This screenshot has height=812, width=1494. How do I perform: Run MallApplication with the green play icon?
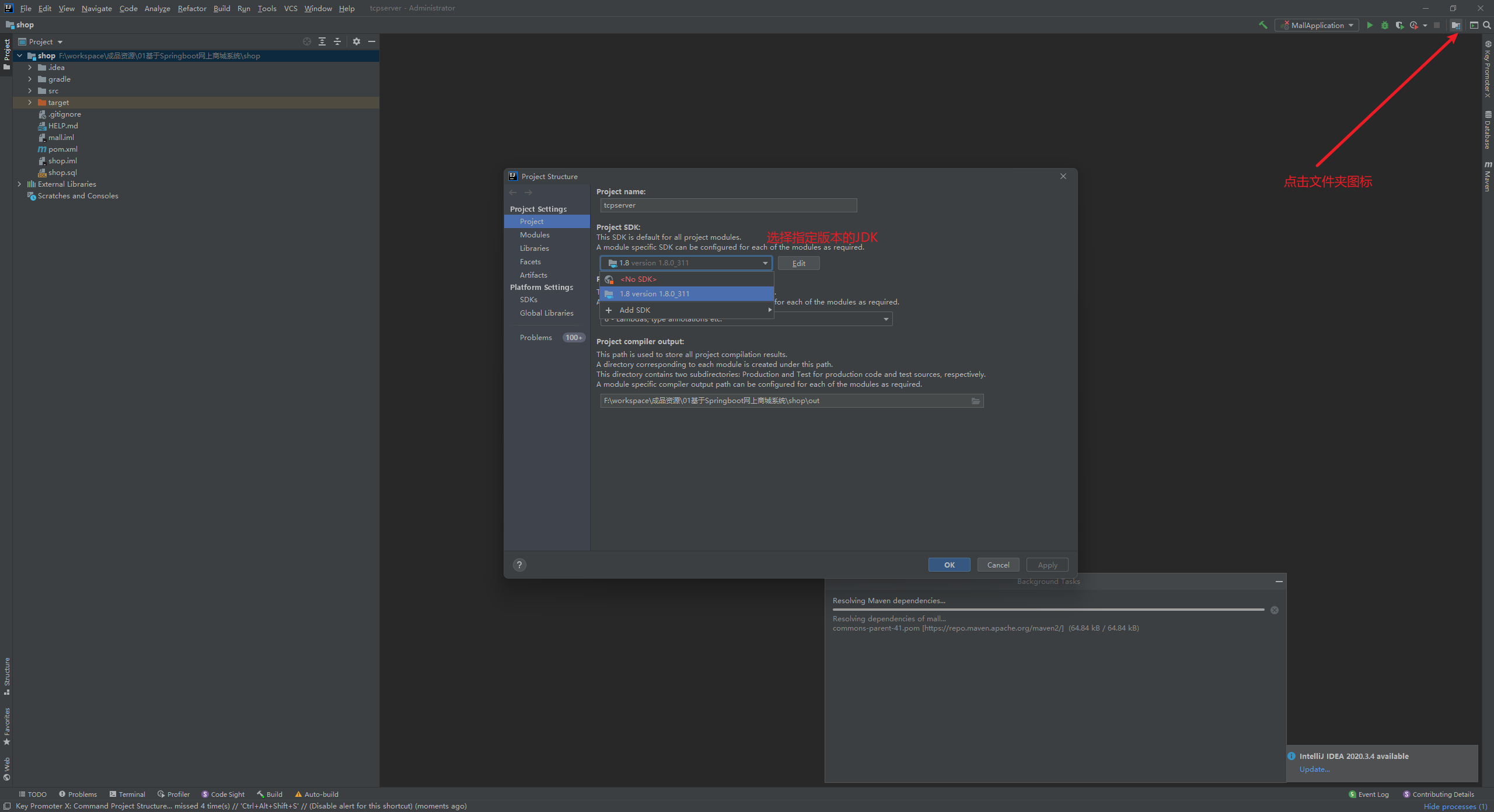point(1370,25)
